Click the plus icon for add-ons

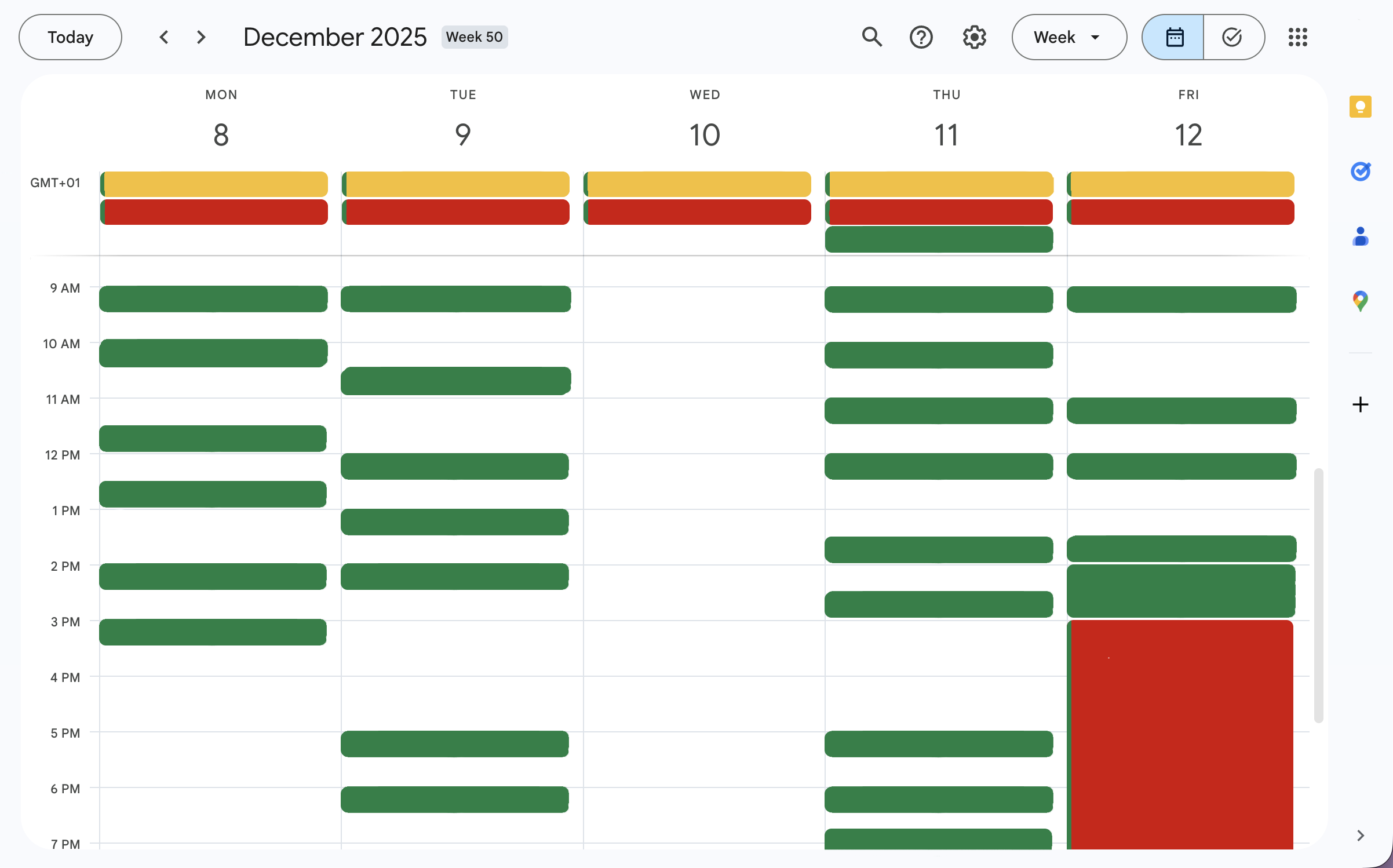[1360, 404]
